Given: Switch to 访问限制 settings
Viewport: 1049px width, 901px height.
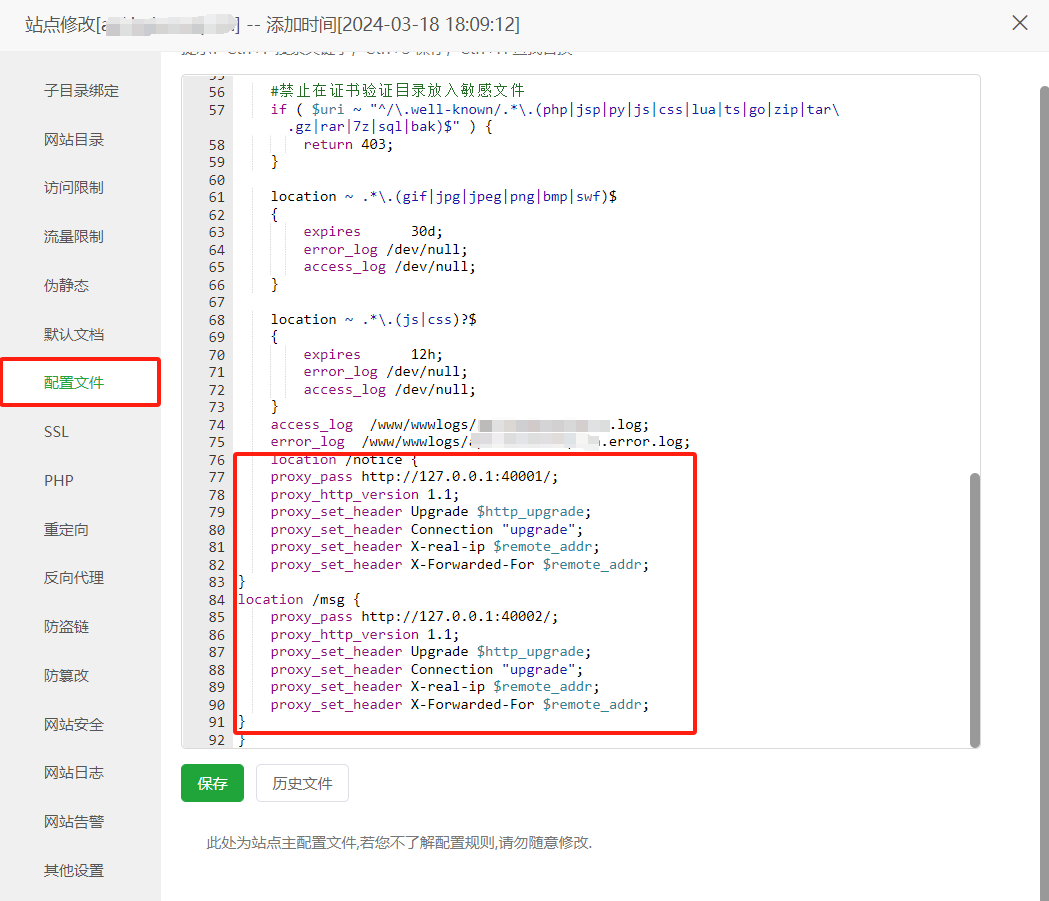Looking at the screenshot, I should tap(74, 188).
